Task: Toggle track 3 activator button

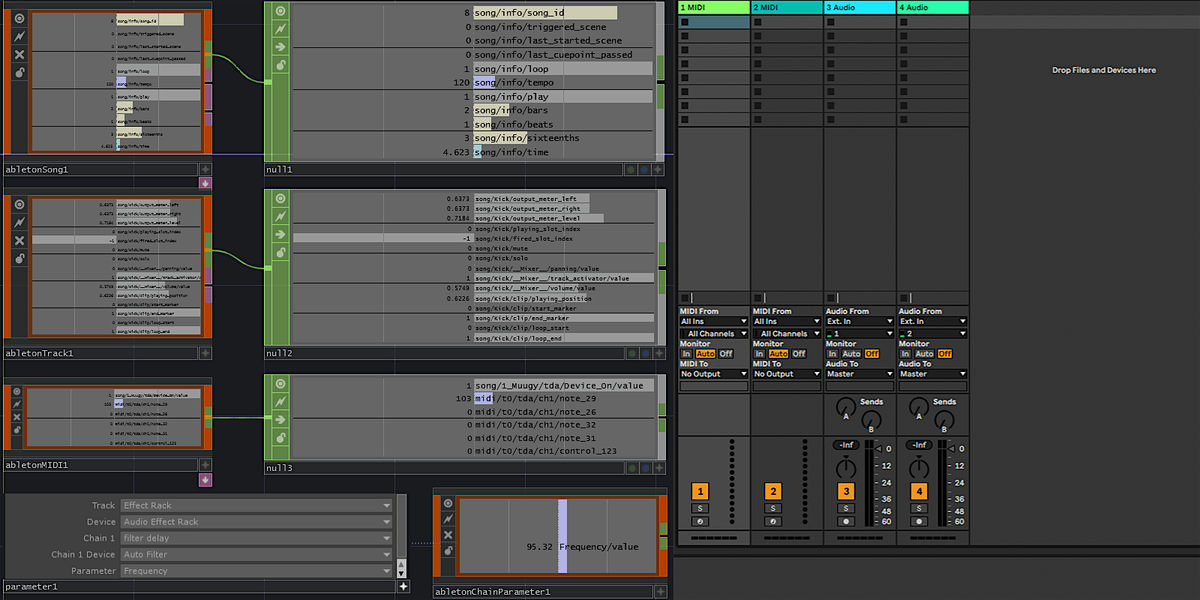Action: pos(846,491)
